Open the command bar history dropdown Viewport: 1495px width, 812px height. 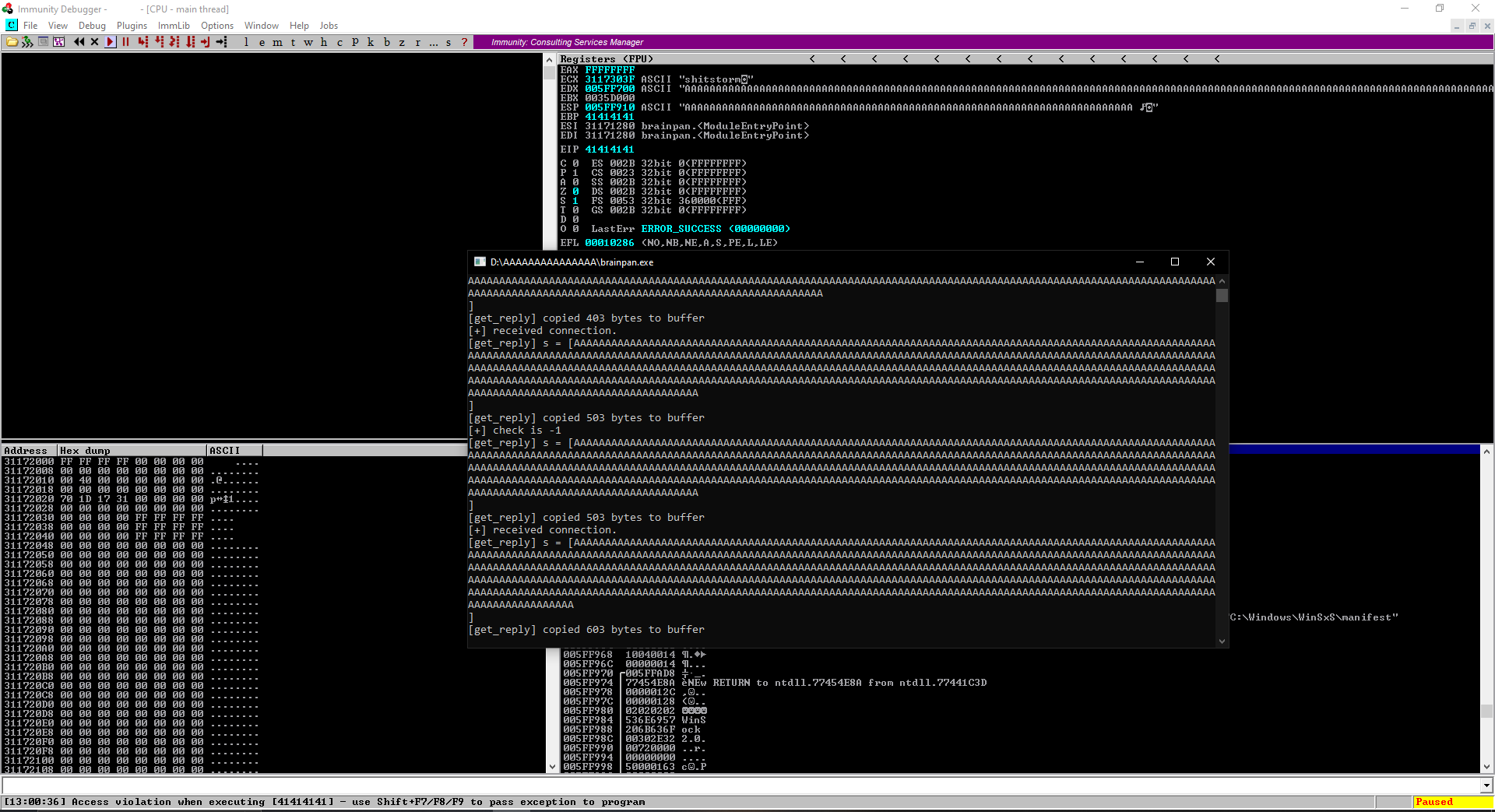point(1486,786)
